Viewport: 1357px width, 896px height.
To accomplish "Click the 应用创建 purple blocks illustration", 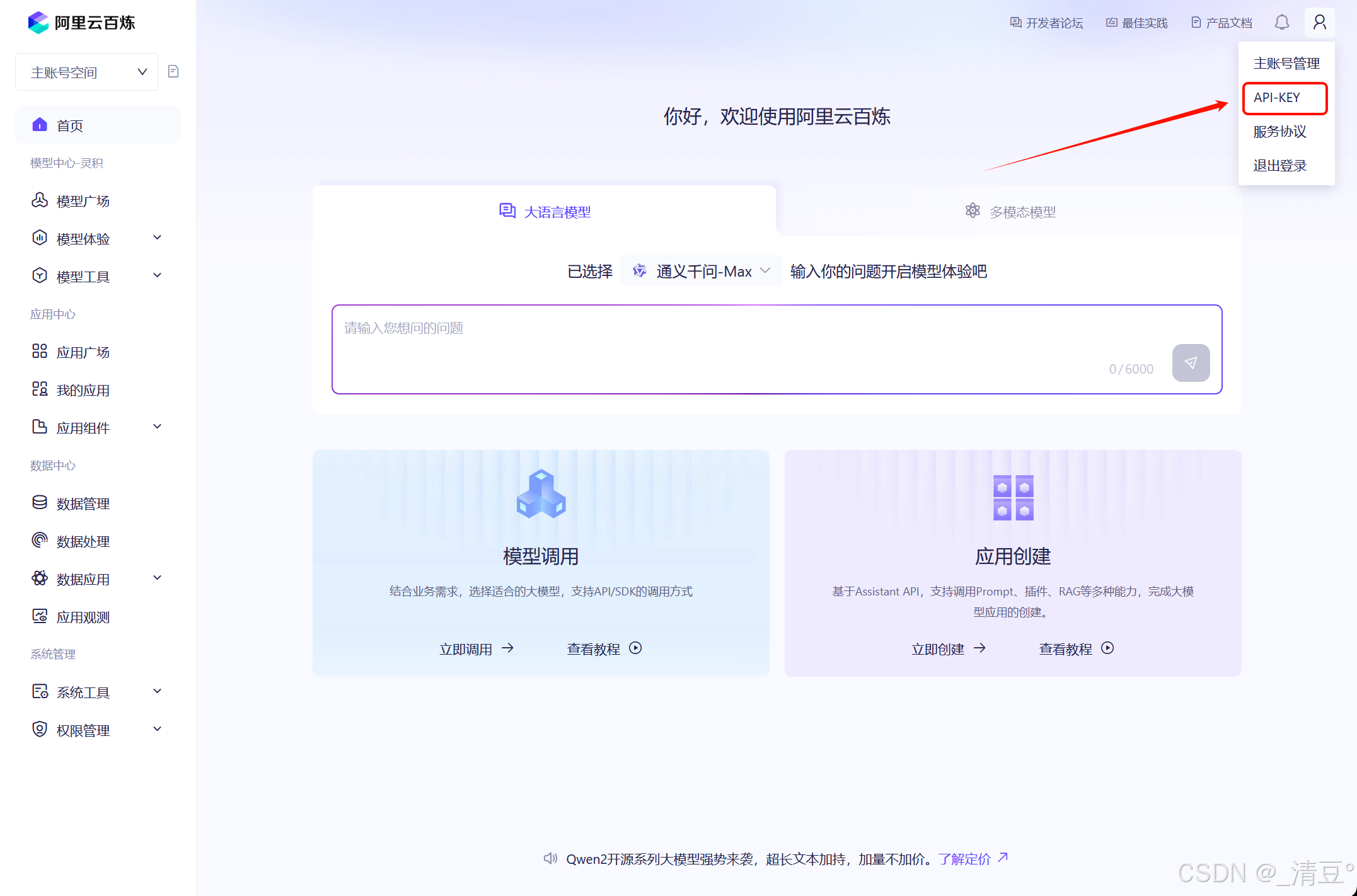I will point(1013,497).
